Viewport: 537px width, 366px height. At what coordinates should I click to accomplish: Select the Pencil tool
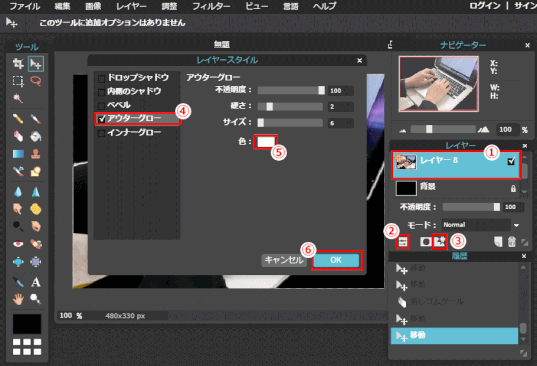(x=18, y=119)
